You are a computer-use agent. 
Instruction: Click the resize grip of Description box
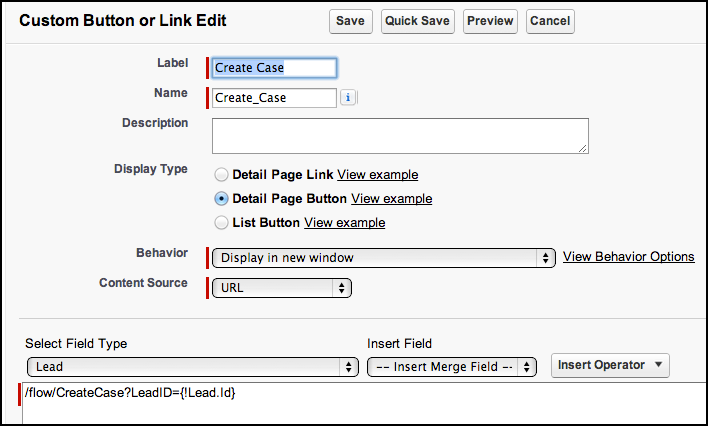[582, 148]
